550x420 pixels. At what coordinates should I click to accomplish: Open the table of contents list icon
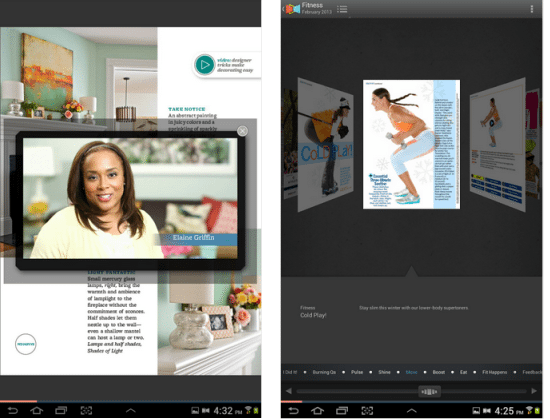342,9
